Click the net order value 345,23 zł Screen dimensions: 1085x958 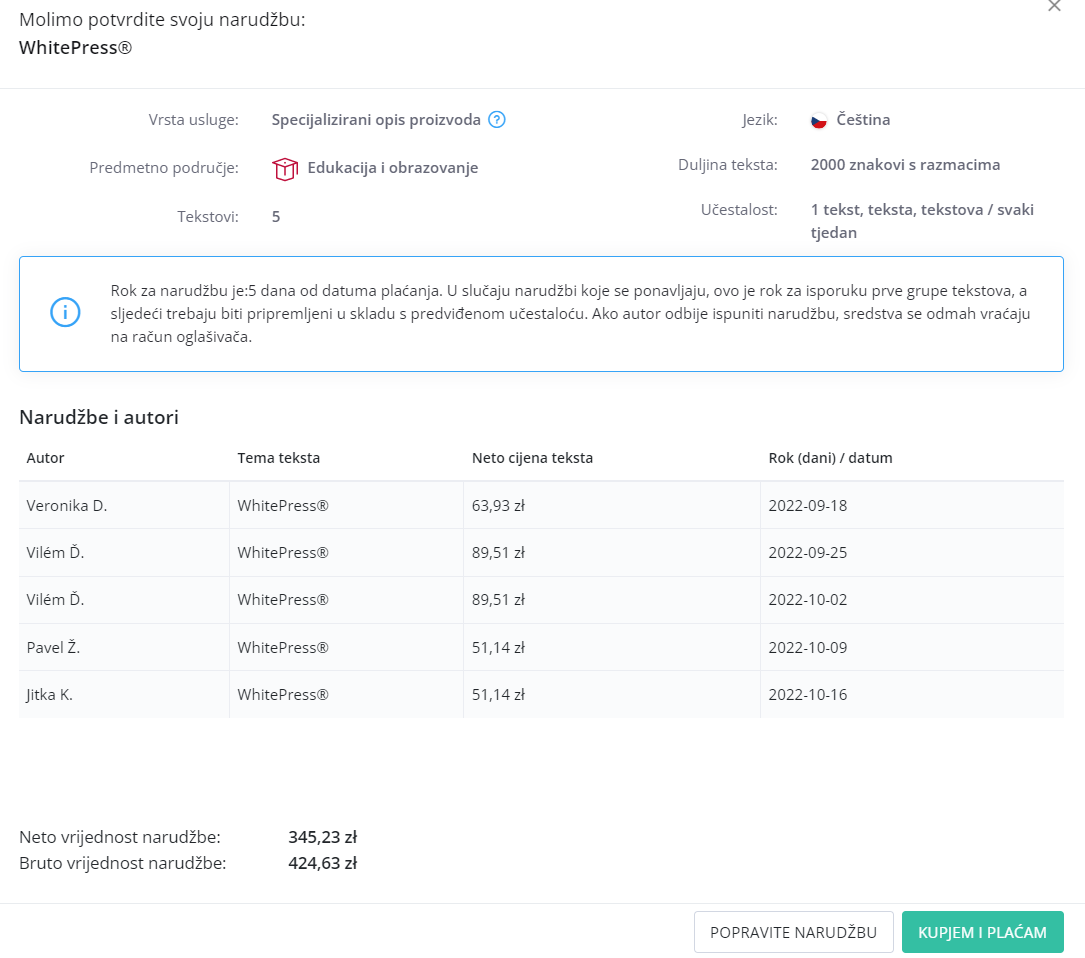(x=322, y=837)
